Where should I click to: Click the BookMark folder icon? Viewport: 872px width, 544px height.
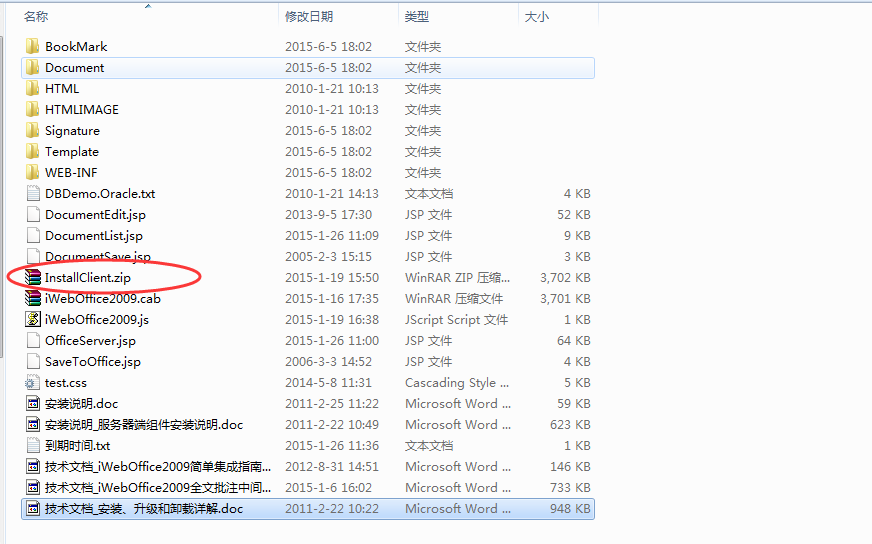tap(33, 46)
